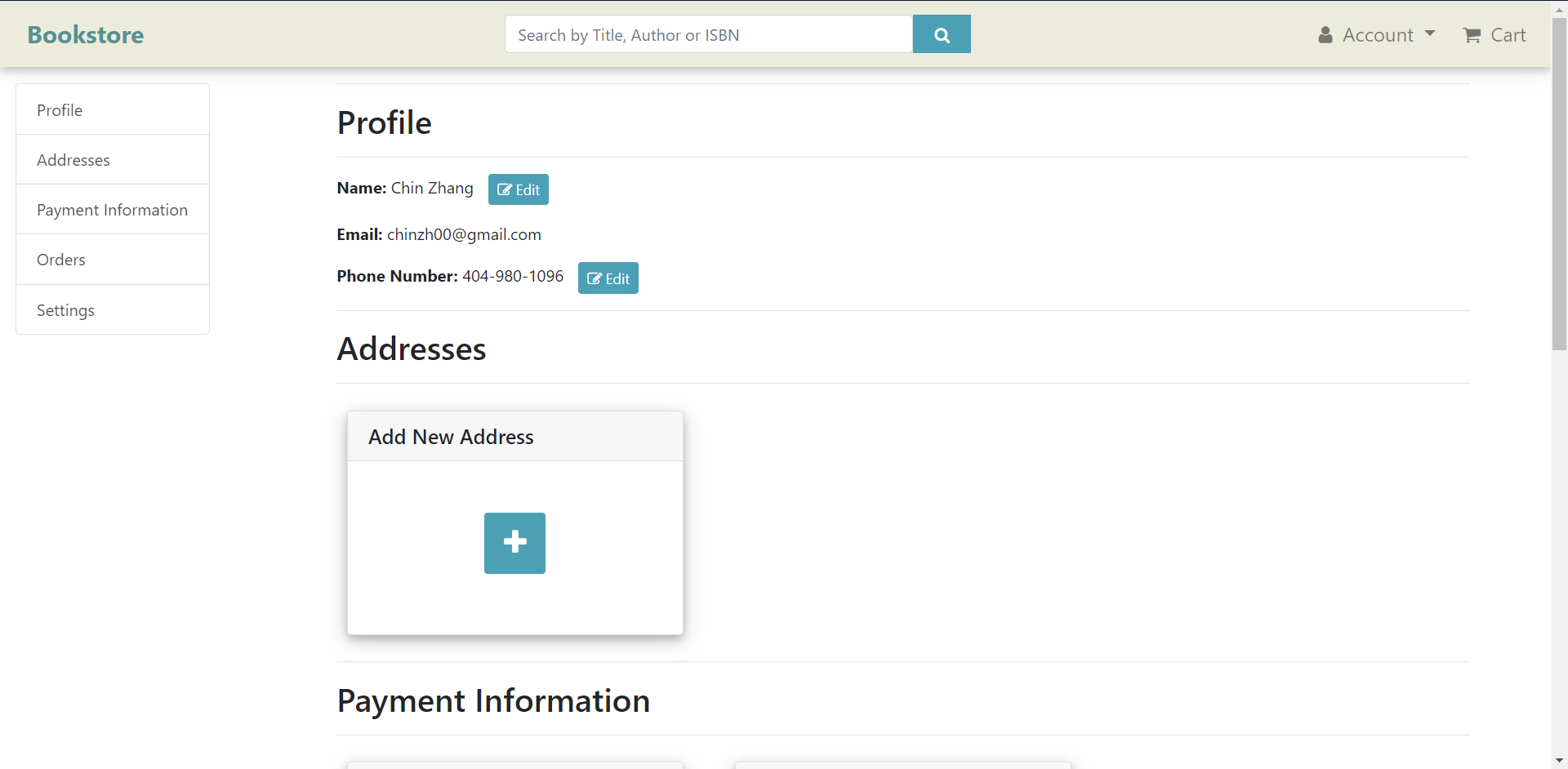The height and width of the screenshot is (769, 1568).
Task: Open the Cart link text
Action: [1508, 35]
